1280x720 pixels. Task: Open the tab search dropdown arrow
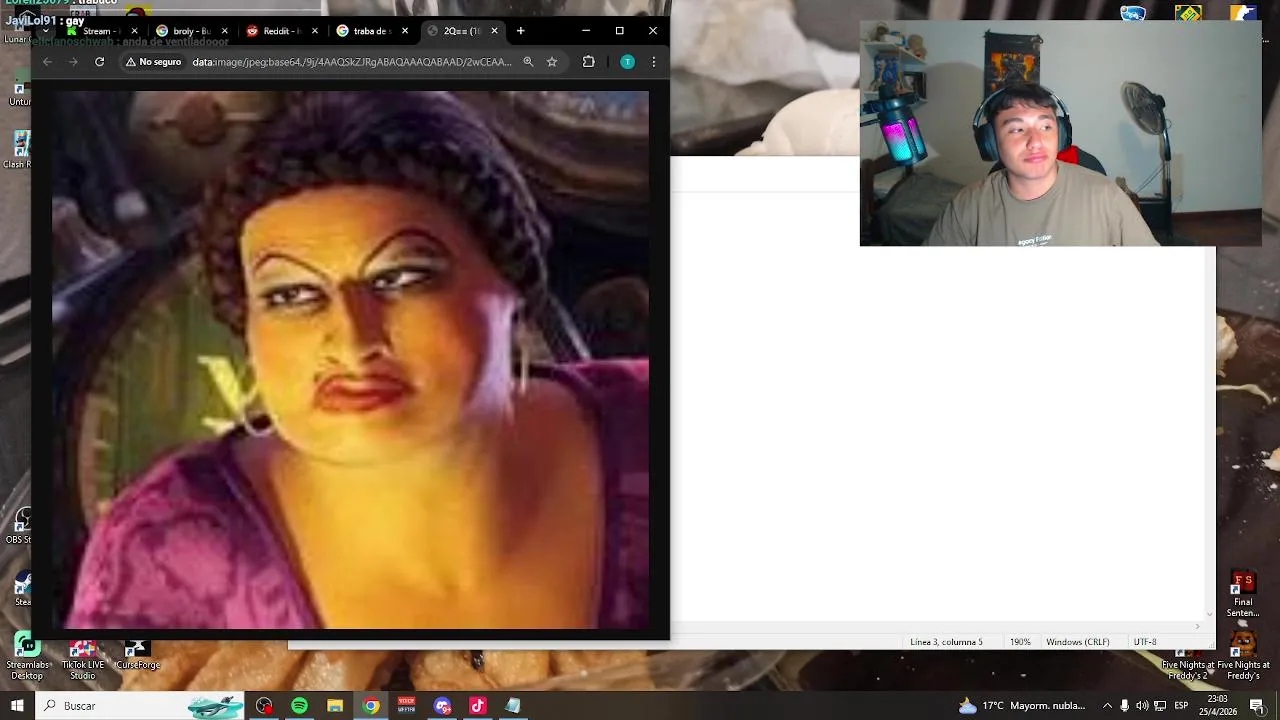(x=46, y=31)
